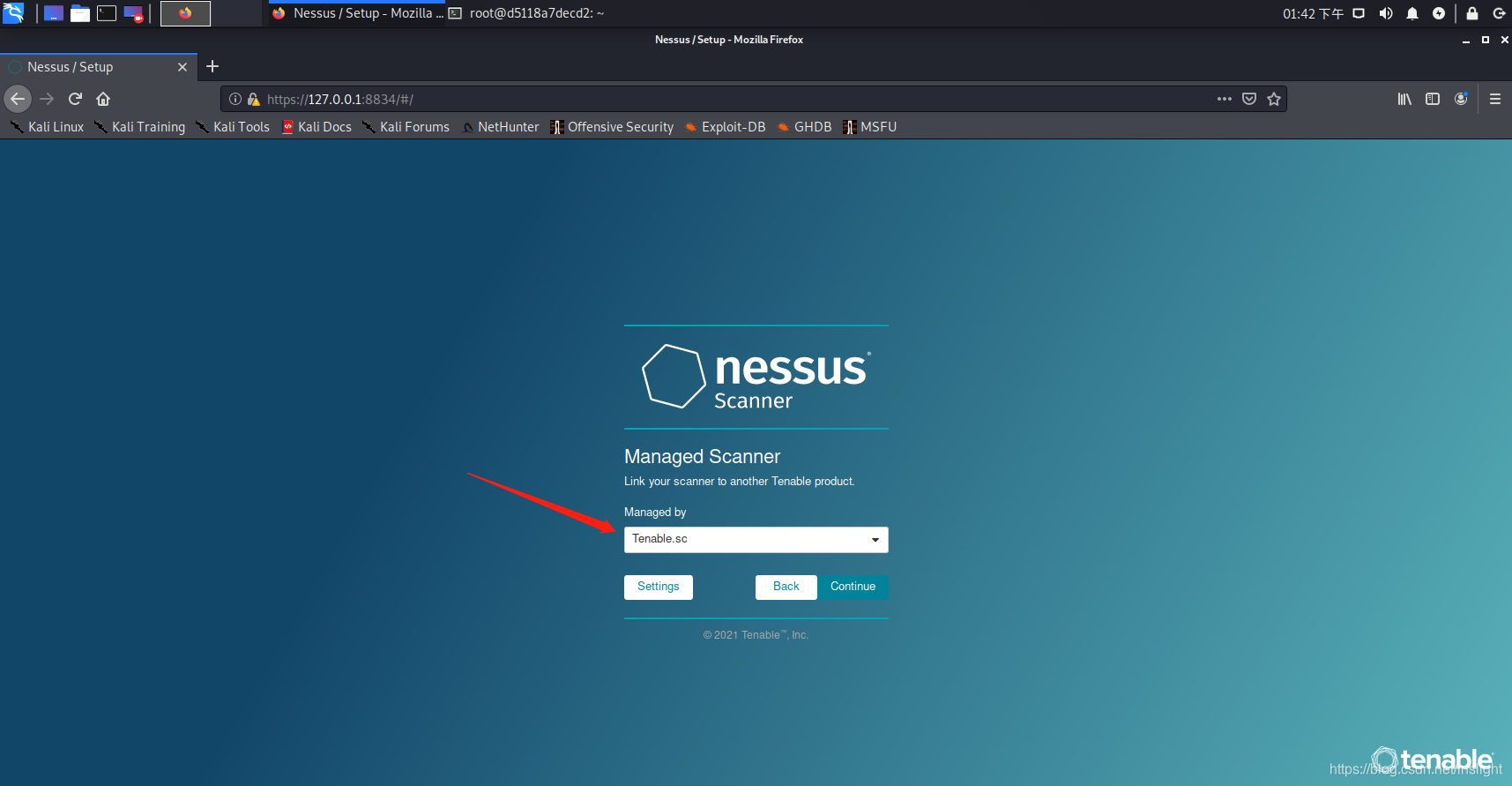The image size is (1512, 786).
Task: Open the Kali Linux bookmark
Action: point(47,127)
